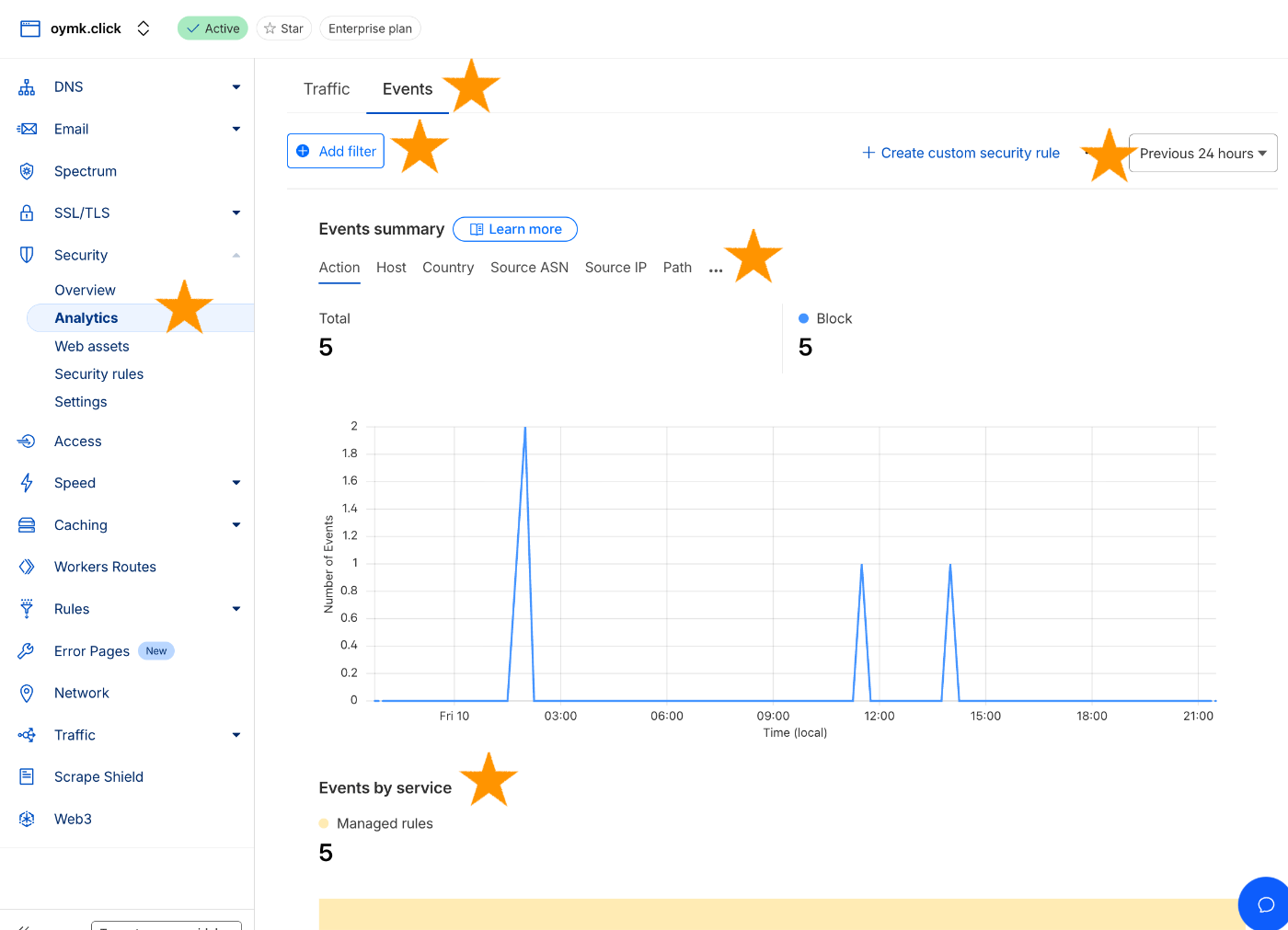Select the Source ASN summary tab
Screen dimensions: 1288x930
529,268
